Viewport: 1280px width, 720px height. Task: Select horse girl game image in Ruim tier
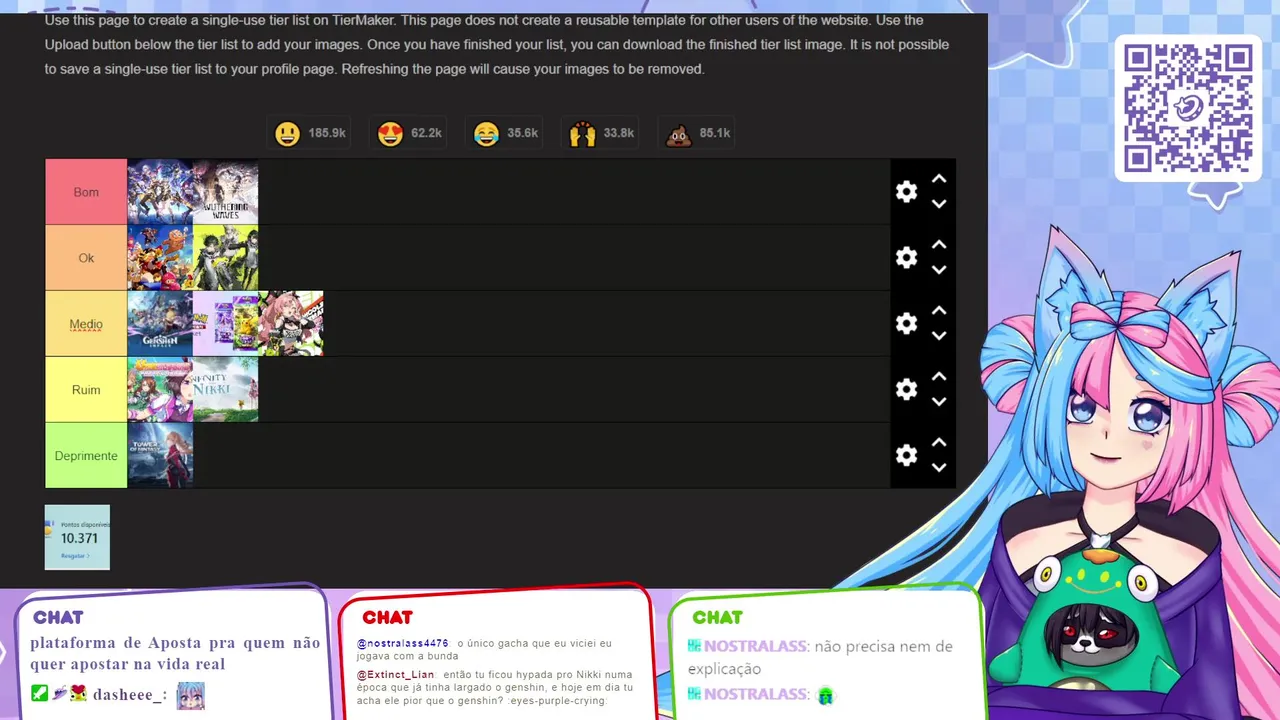click(x=160, y=390)
